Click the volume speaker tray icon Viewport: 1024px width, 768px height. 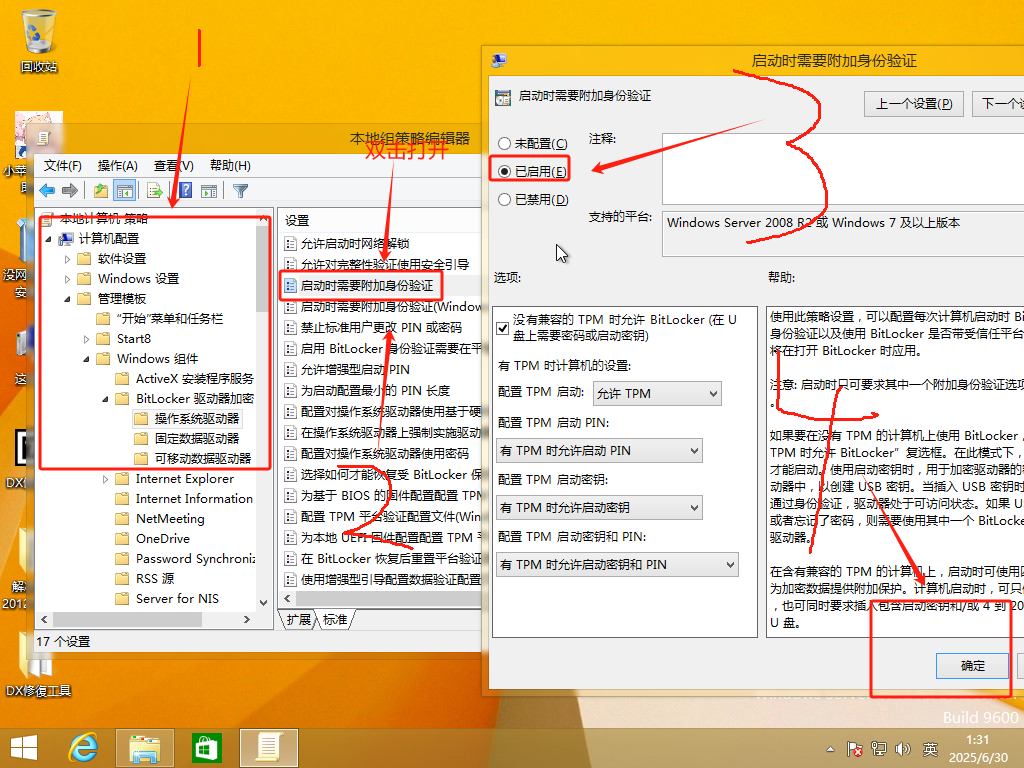coord(903,749)
